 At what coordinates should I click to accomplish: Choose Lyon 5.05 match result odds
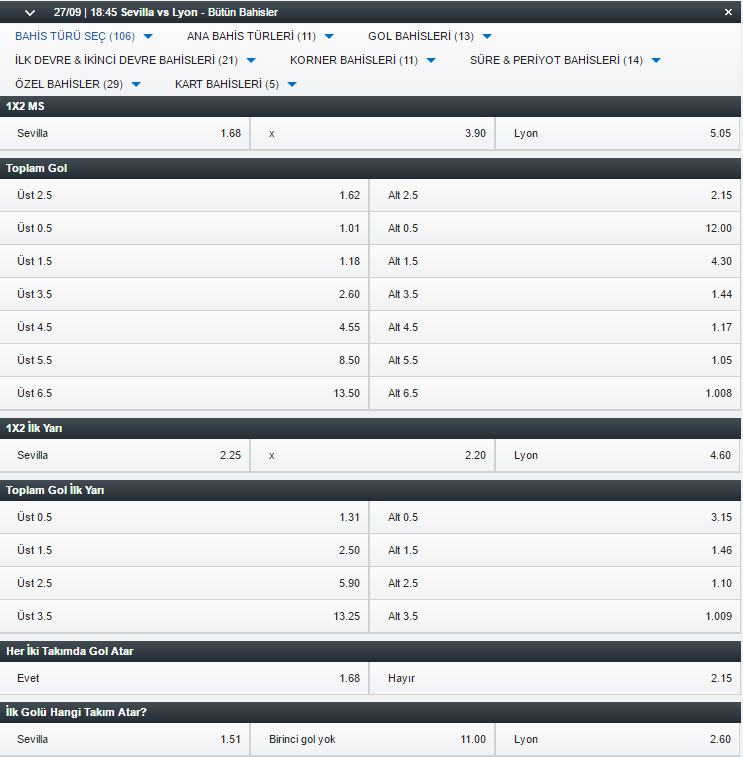pos(618,133)
